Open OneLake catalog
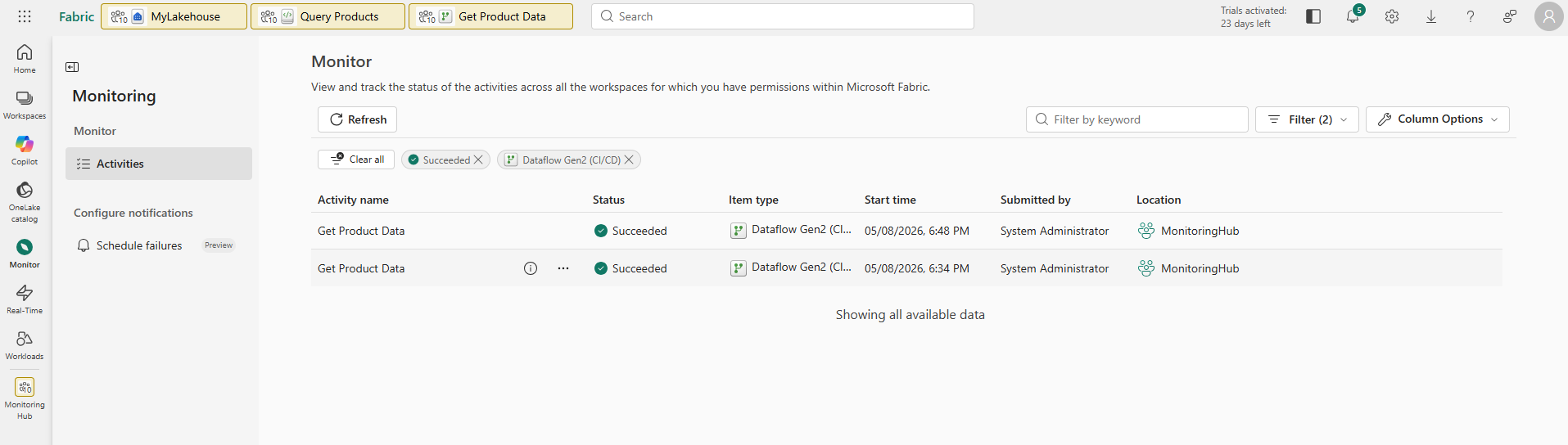1568x445 pixels. [x=25, y=201]
